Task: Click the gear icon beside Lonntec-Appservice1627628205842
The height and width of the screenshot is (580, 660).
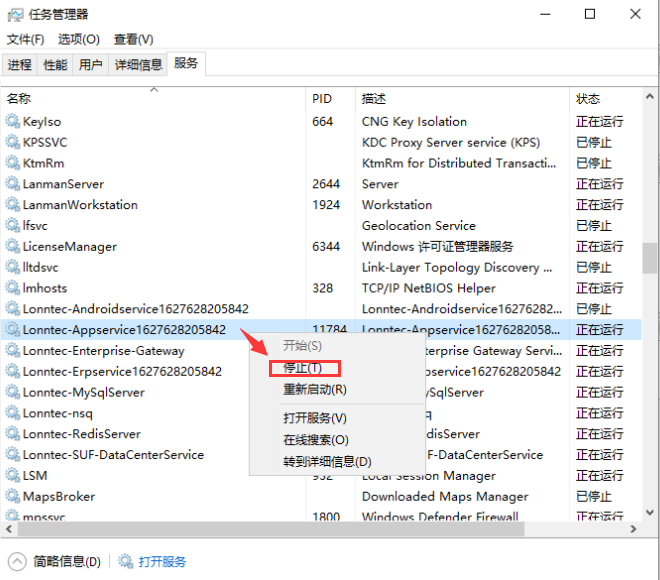Action: point(13,330)
